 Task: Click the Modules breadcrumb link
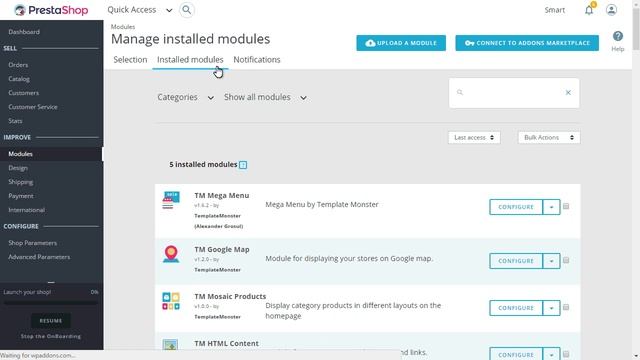pos(123,27)
